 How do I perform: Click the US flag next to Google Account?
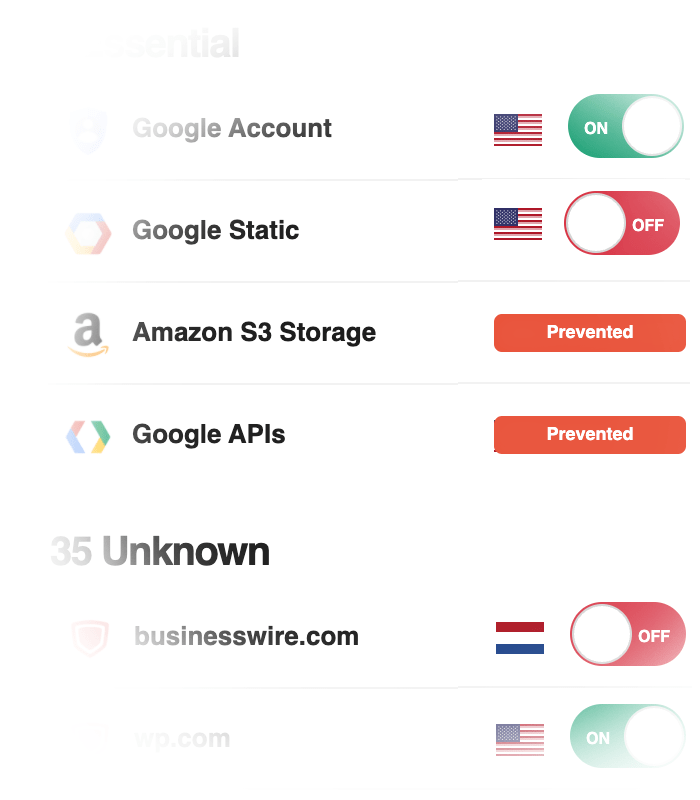tap(517, 128)
